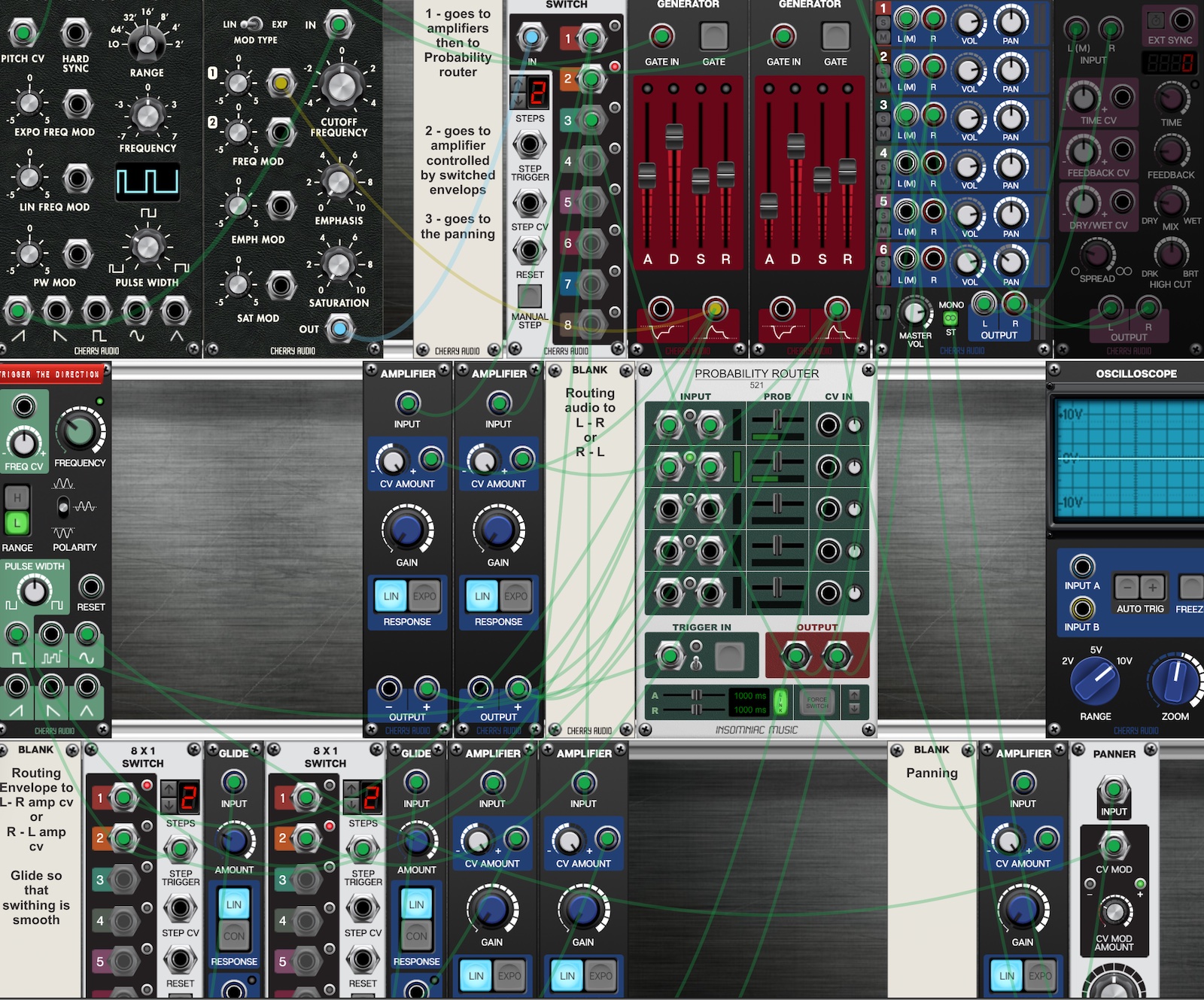The width and height of the screenshot is (1204, 1000).
Task: Click the oscillator PITCH CV jack
Action: tap(23, 33)
